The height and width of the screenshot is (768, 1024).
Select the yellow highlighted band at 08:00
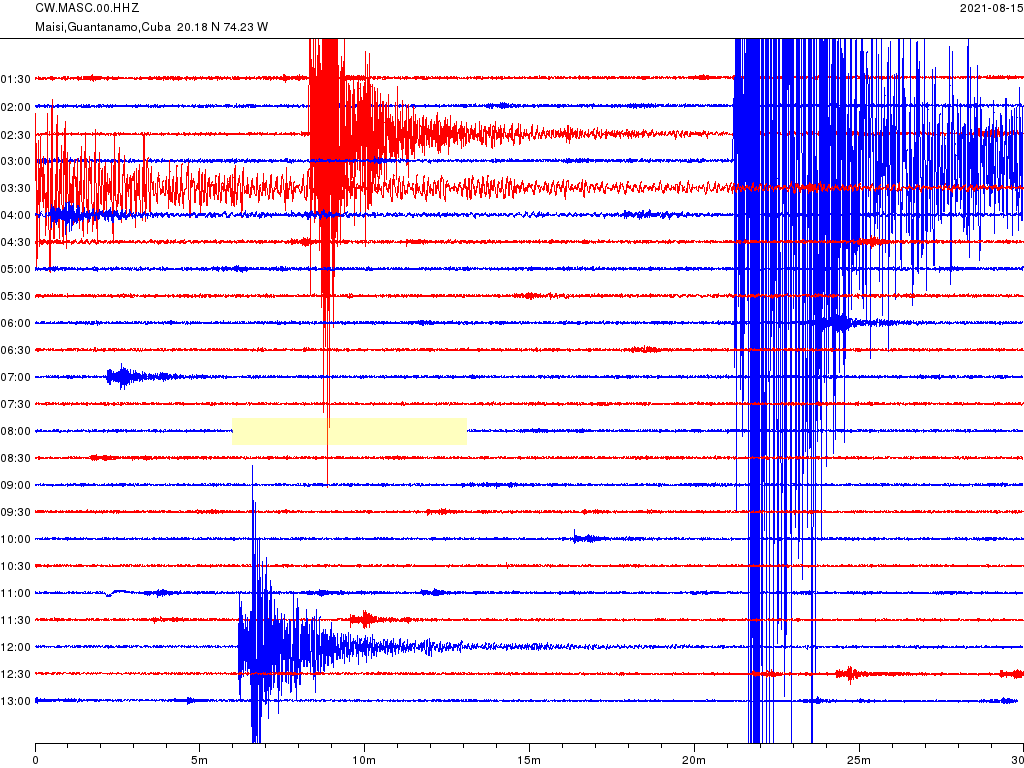click(349, 431)
